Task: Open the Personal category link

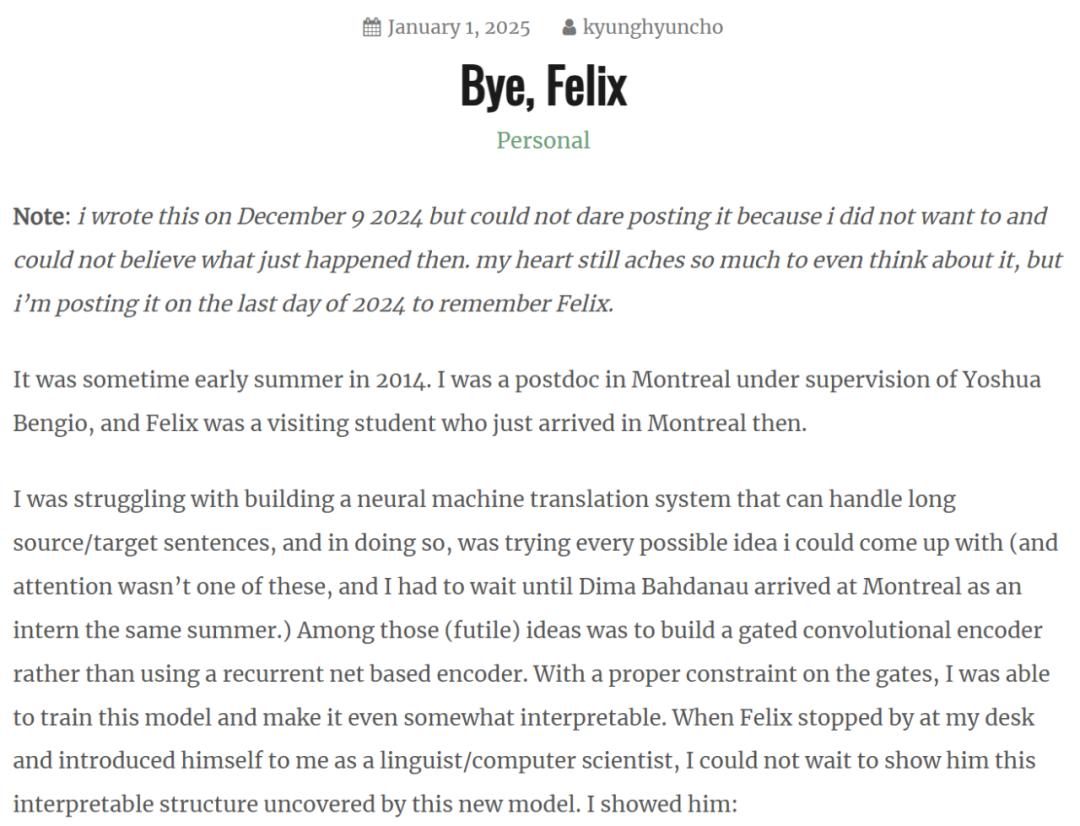Action: [x=543, y=141]
